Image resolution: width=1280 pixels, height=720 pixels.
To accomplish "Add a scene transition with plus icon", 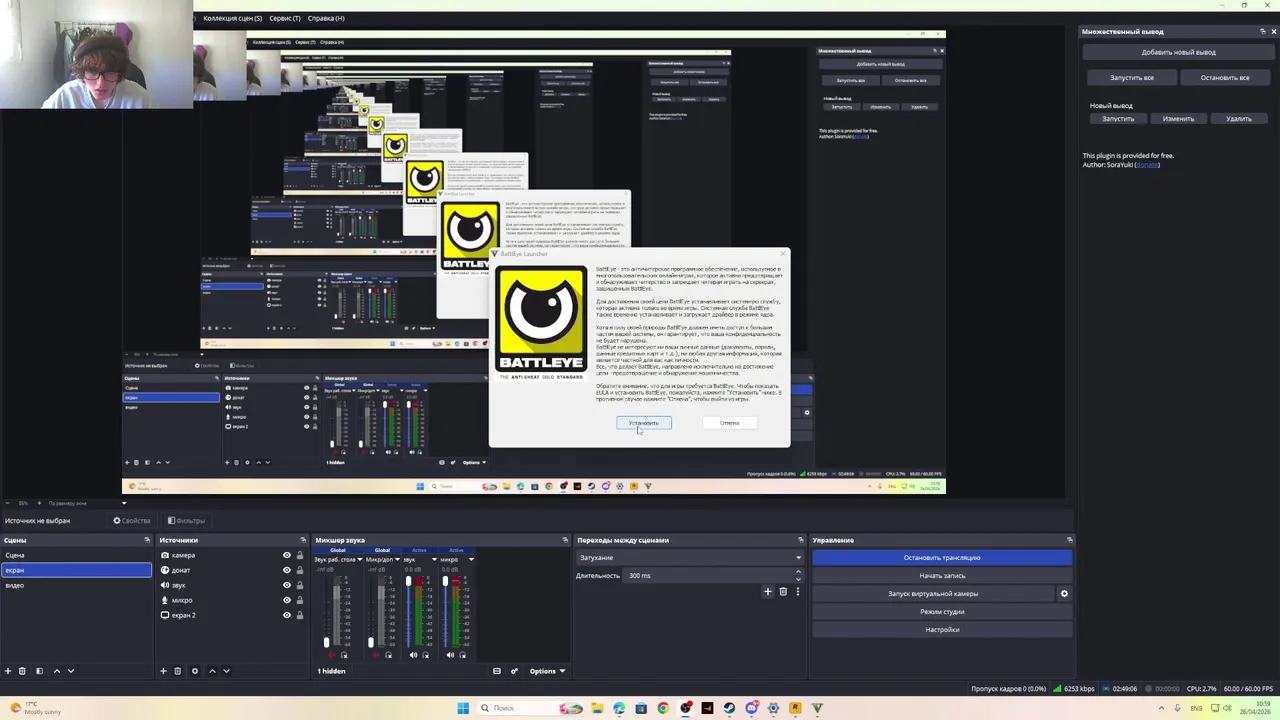I will point(768,591).
